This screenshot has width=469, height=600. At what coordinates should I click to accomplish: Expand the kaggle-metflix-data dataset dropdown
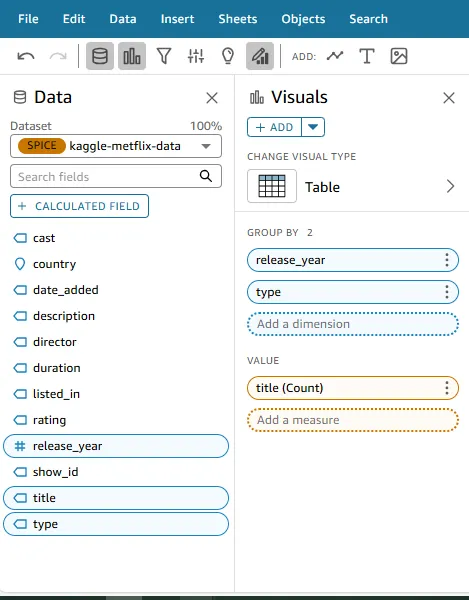pyautogui.click(x=206, y=146)
